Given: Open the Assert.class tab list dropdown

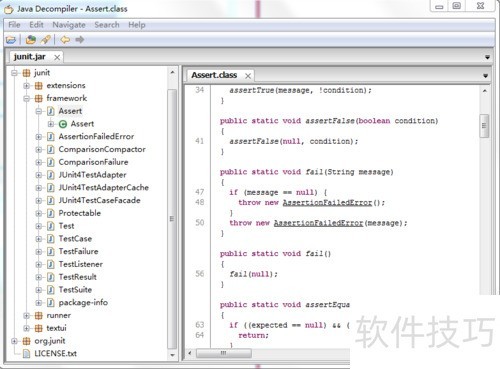Looking at the screenshot, I should click(x=485, y=76).
